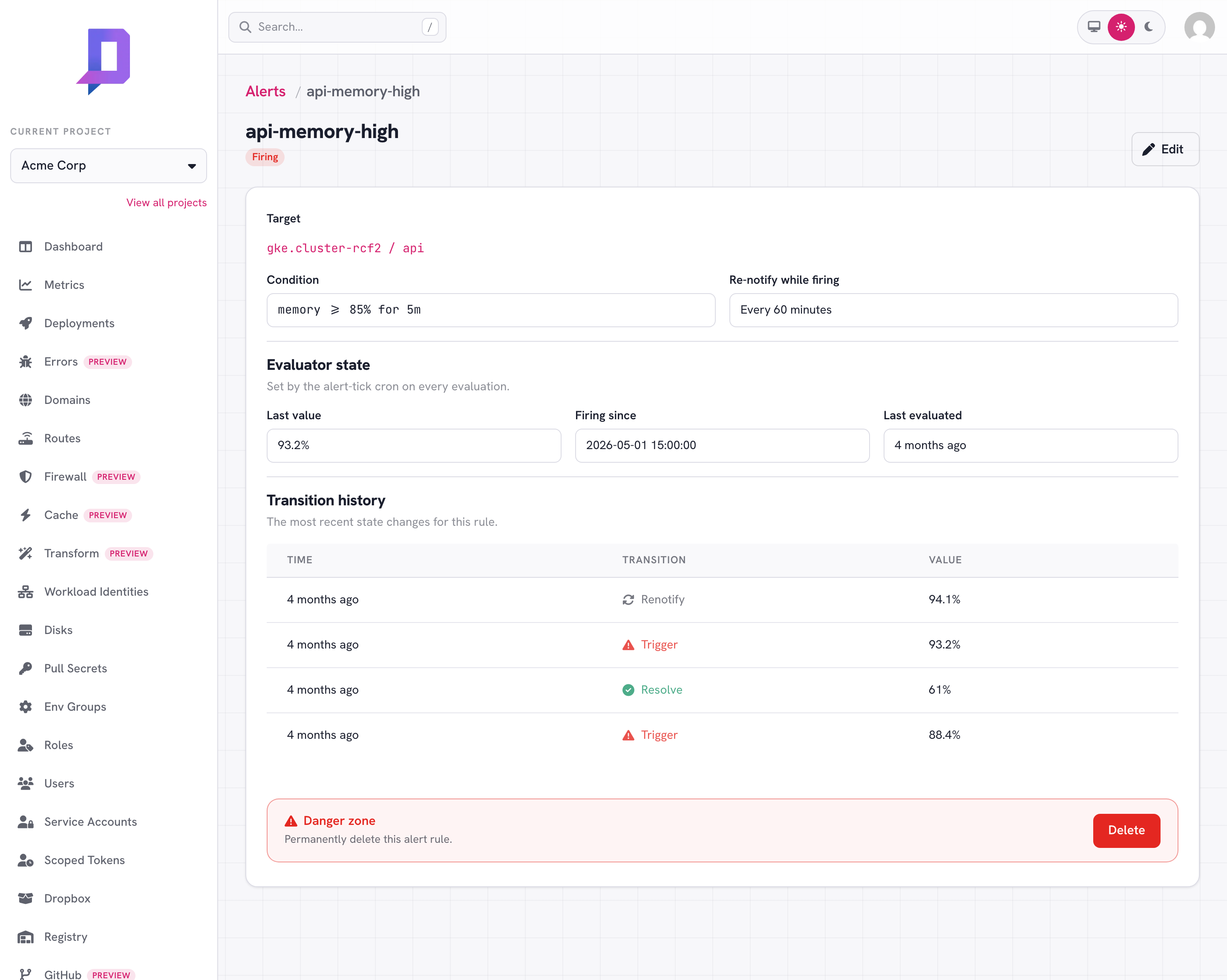Click the 94.1% value cell
1227x980 pixels.
tap(944, 599)
